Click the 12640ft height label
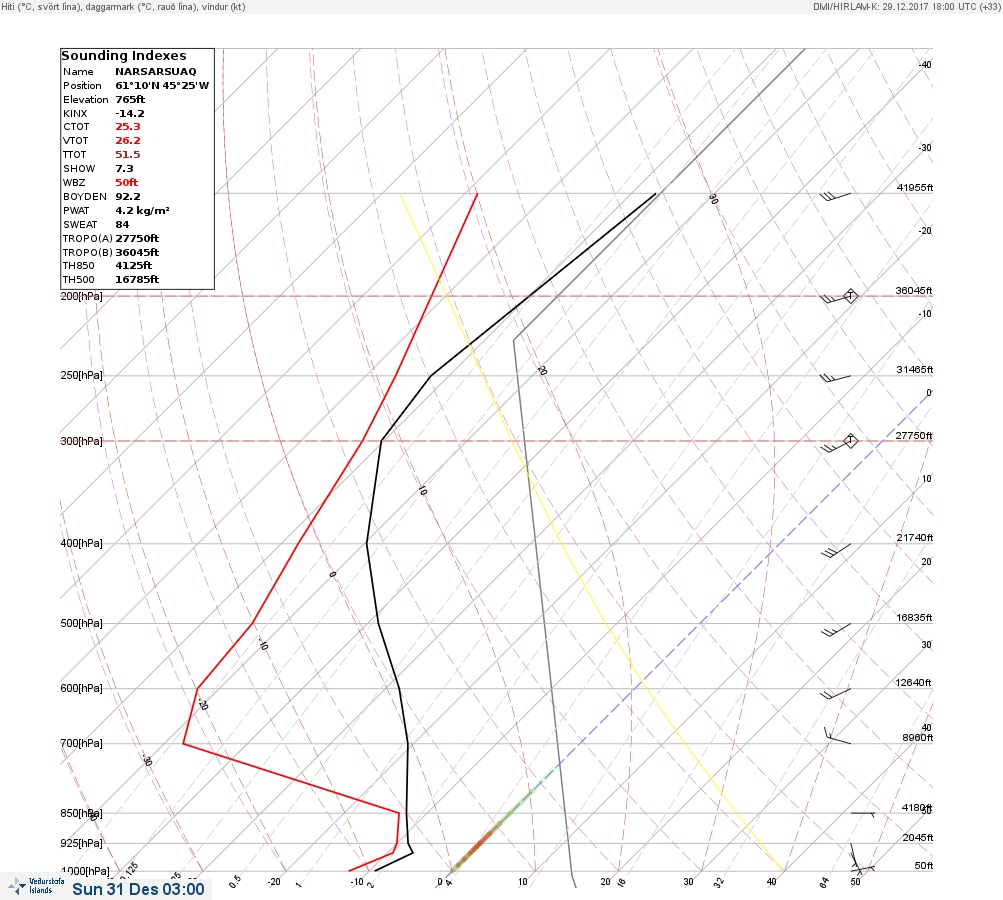The image size is (1003, 900). (x=913, y=683)
